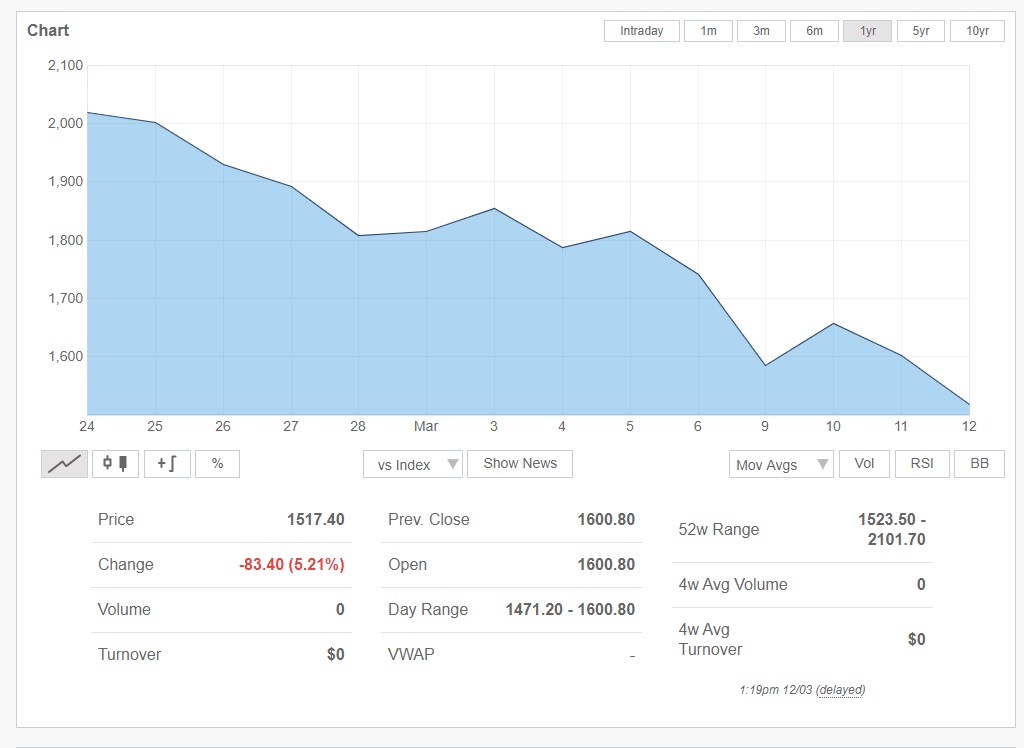Open the vs Index dropdown
1024x748 pixels.
click(413, 465)
